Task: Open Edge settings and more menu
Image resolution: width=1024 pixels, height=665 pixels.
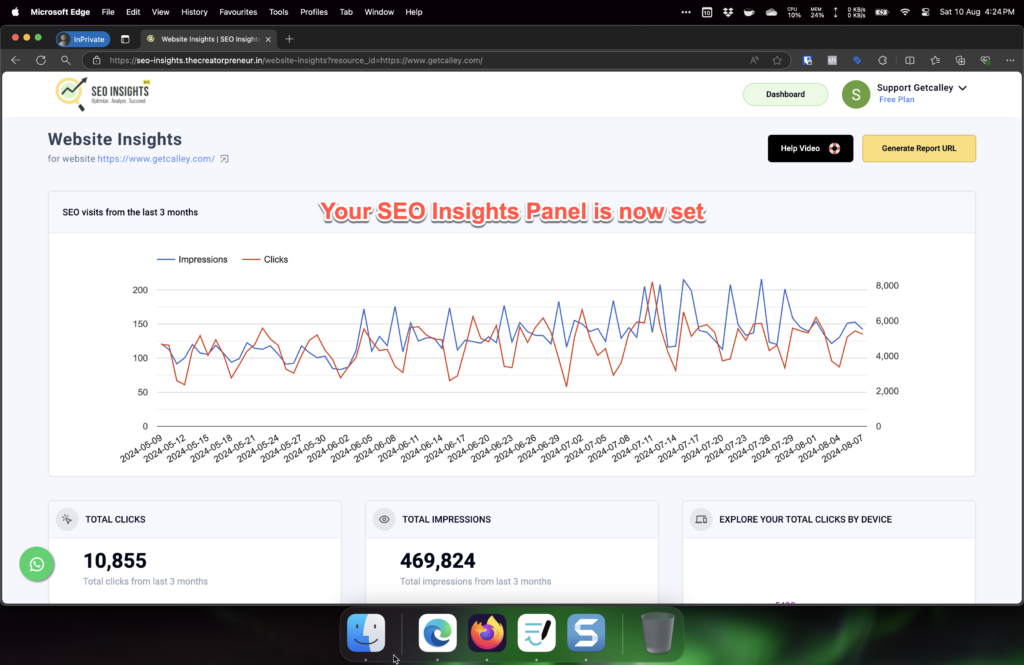Action: click(x=1010, y=60)
